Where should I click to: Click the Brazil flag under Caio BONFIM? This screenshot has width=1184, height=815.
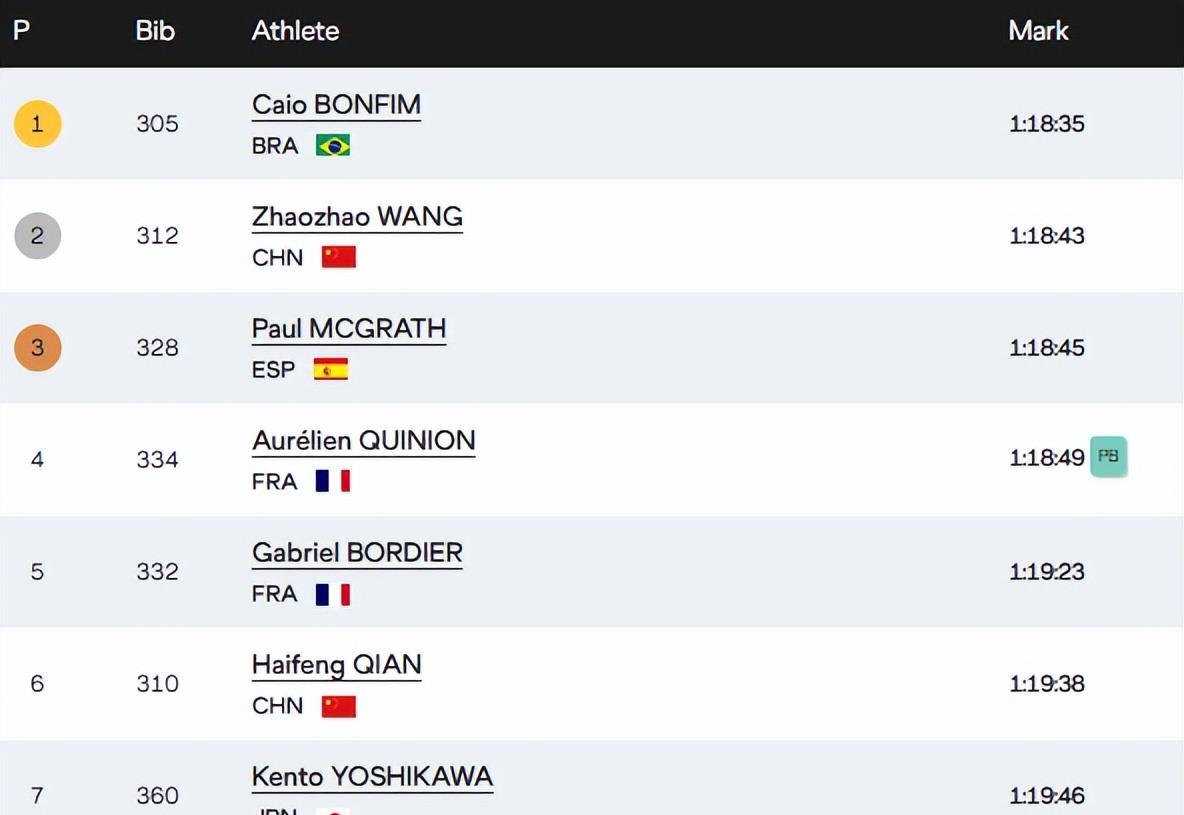click(333, 146)
